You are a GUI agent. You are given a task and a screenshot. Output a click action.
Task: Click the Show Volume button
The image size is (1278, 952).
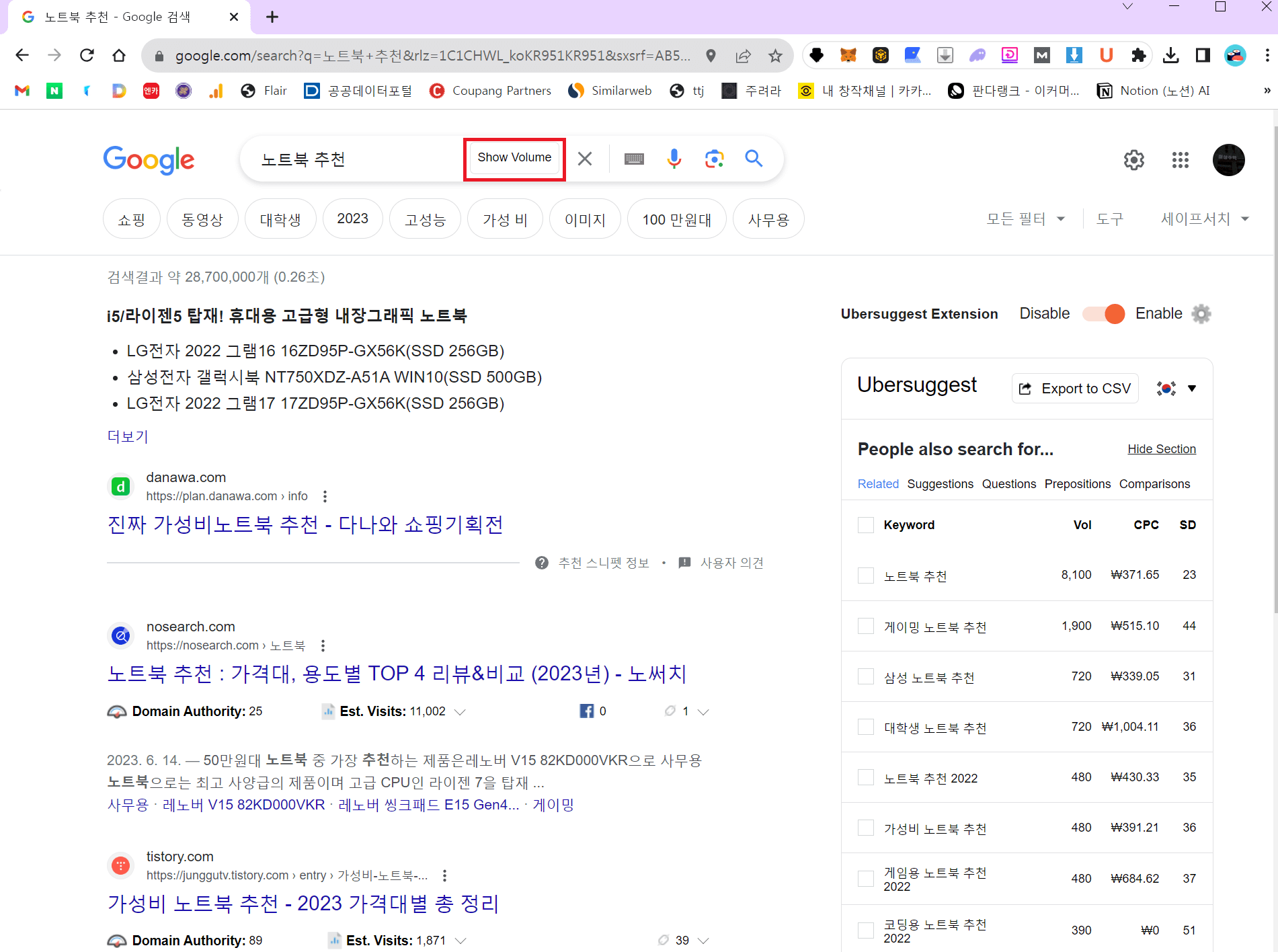(x=514, y=158)
